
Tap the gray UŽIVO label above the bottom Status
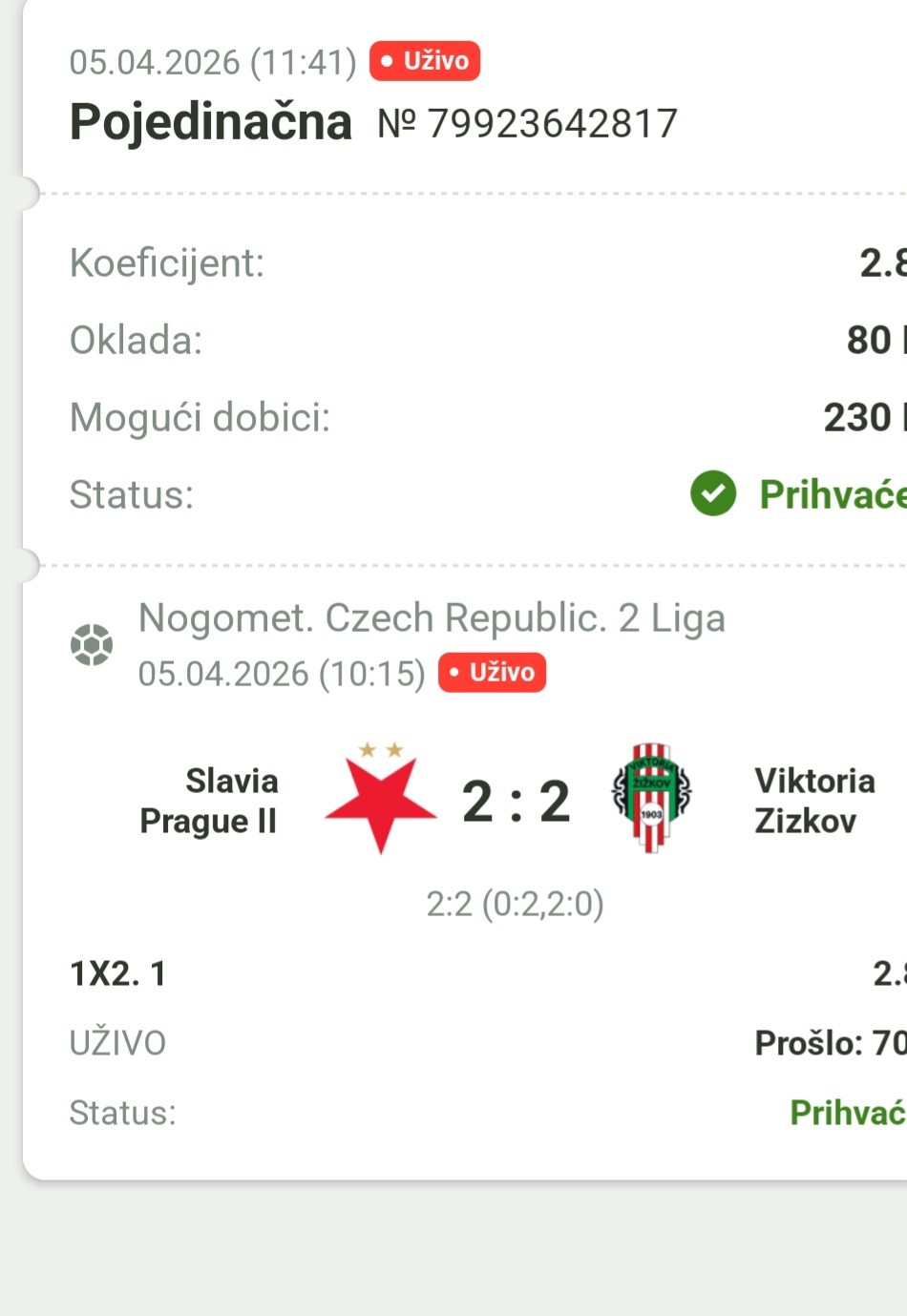pos(117,1042)
